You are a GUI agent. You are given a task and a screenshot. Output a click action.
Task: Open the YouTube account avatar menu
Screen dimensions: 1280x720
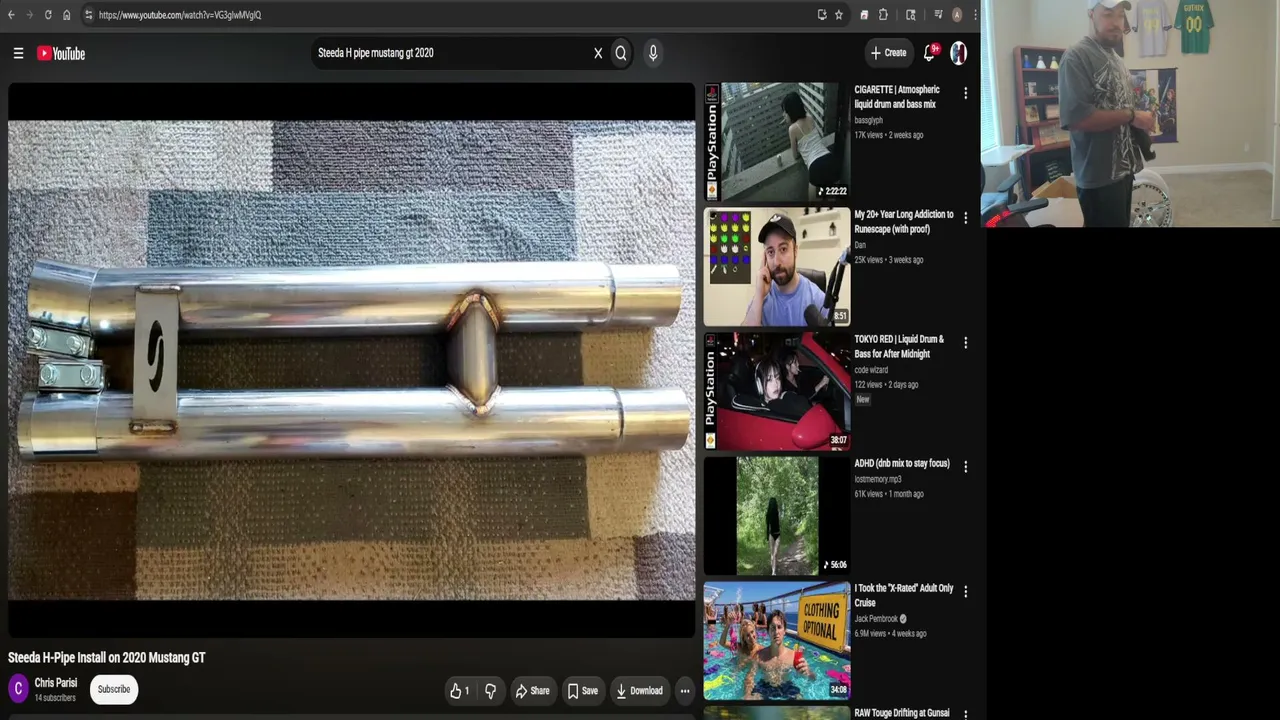[x=958, y=53]
